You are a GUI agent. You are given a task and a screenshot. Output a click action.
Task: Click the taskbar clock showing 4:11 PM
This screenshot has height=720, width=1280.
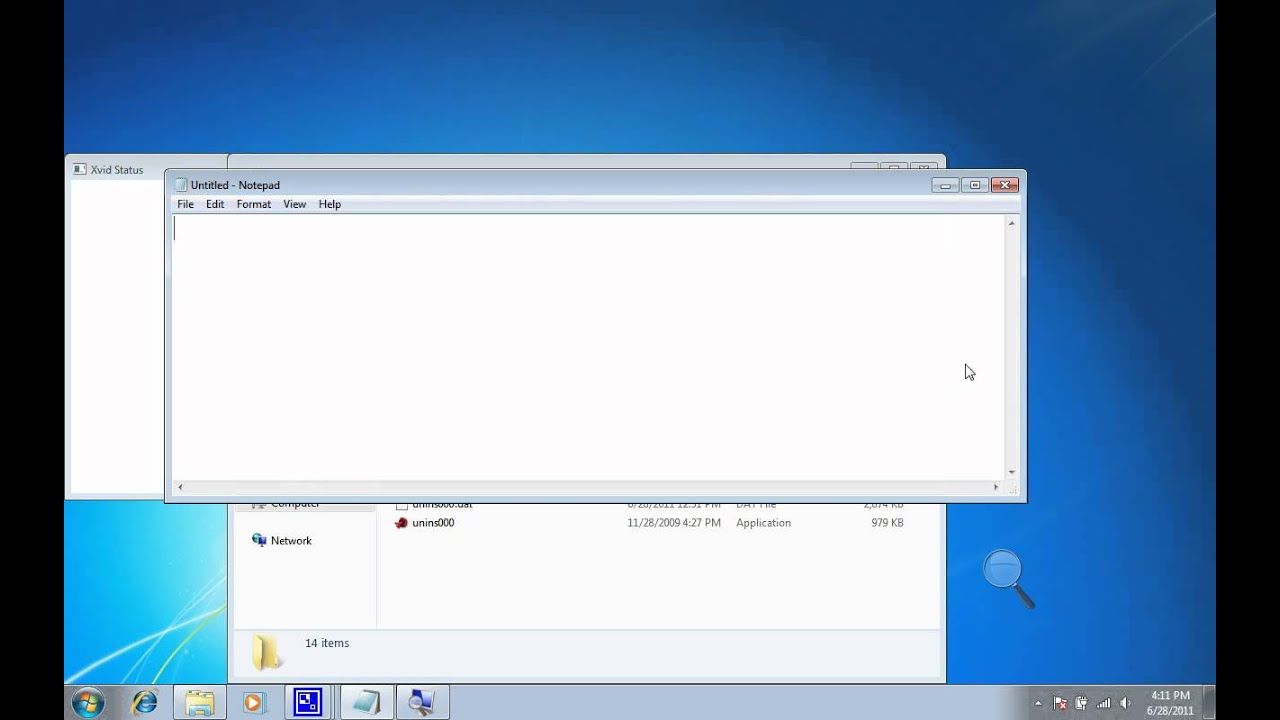(1170, 703)
